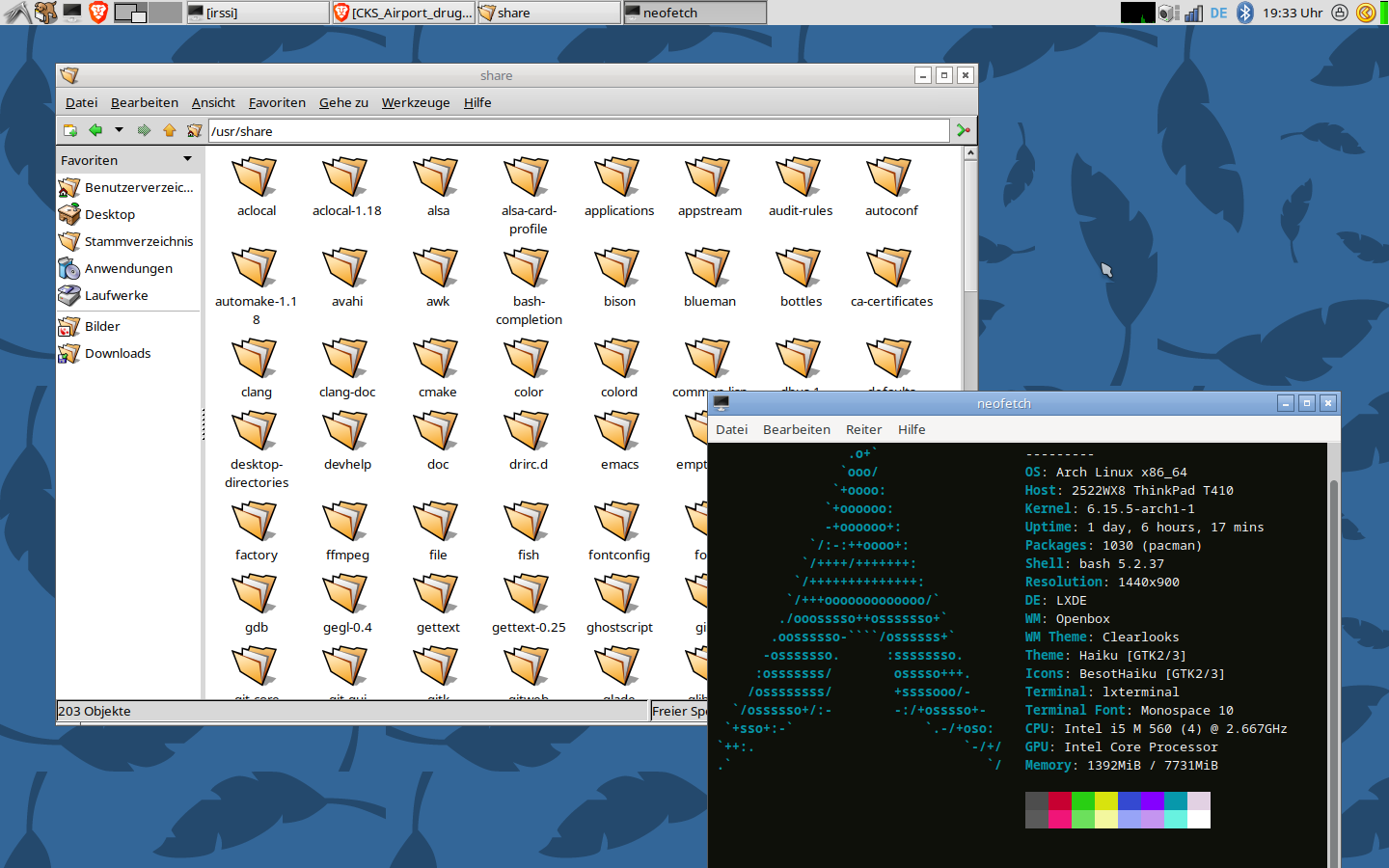Click the new tab icon in file manager toolbar
Viewport: 1389px width, 868px height.
69,130
